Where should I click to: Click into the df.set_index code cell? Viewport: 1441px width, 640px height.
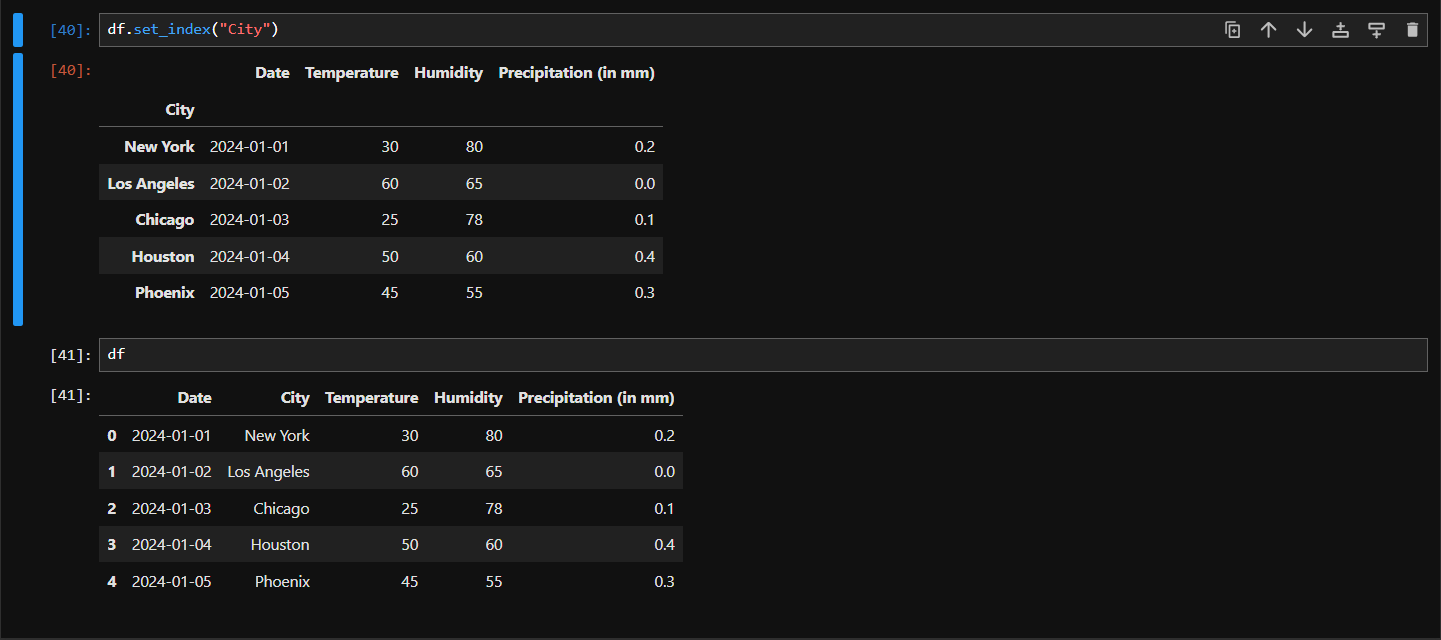pyautogui.click(x=763, y=30)
